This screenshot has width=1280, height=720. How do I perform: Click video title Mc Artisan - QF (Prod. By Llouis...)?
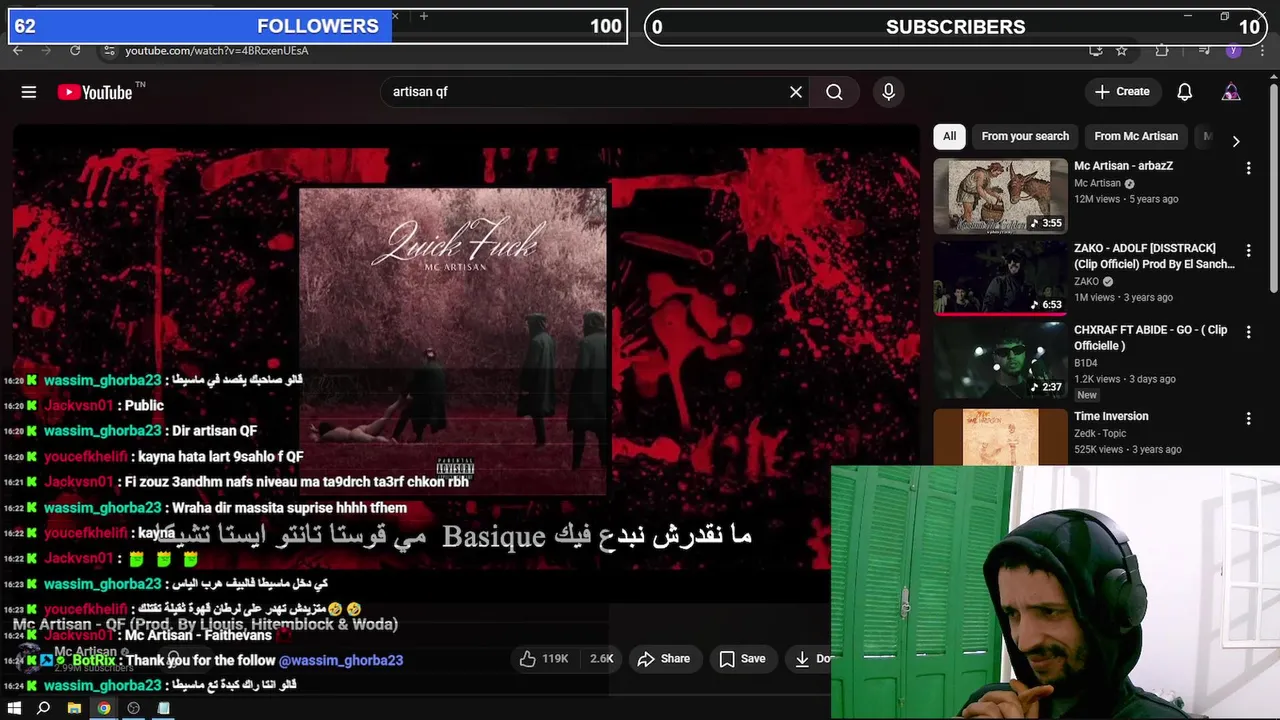pos(205,624)
